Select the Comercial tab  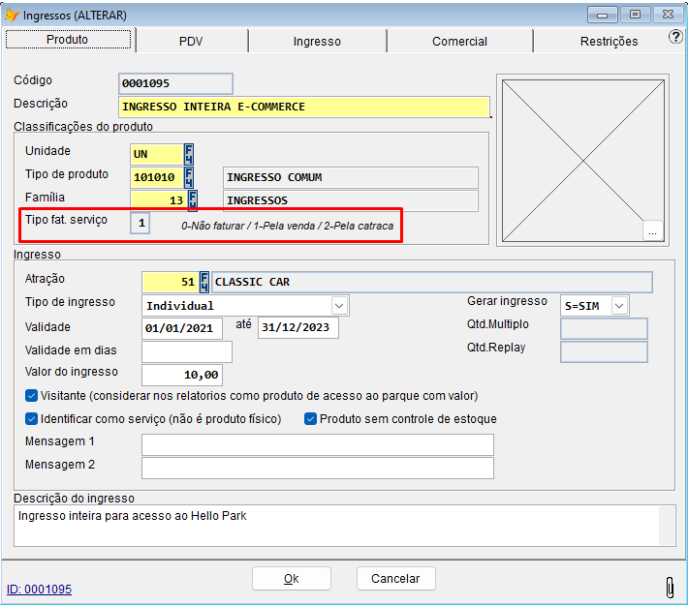click(459, 41)
